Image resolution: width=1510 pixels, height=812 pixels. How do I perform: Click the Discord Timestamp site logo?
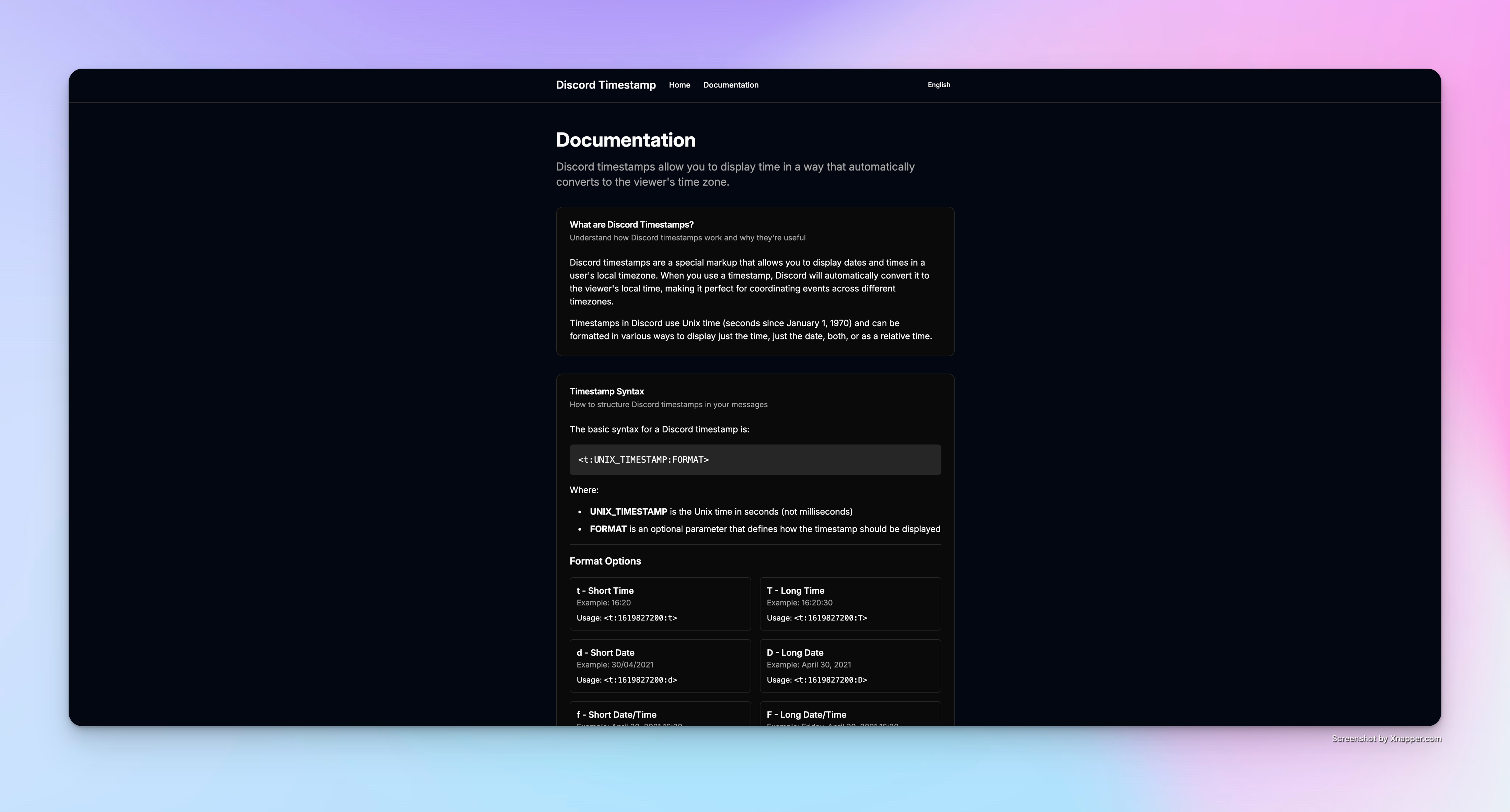[x=605, y=85]
